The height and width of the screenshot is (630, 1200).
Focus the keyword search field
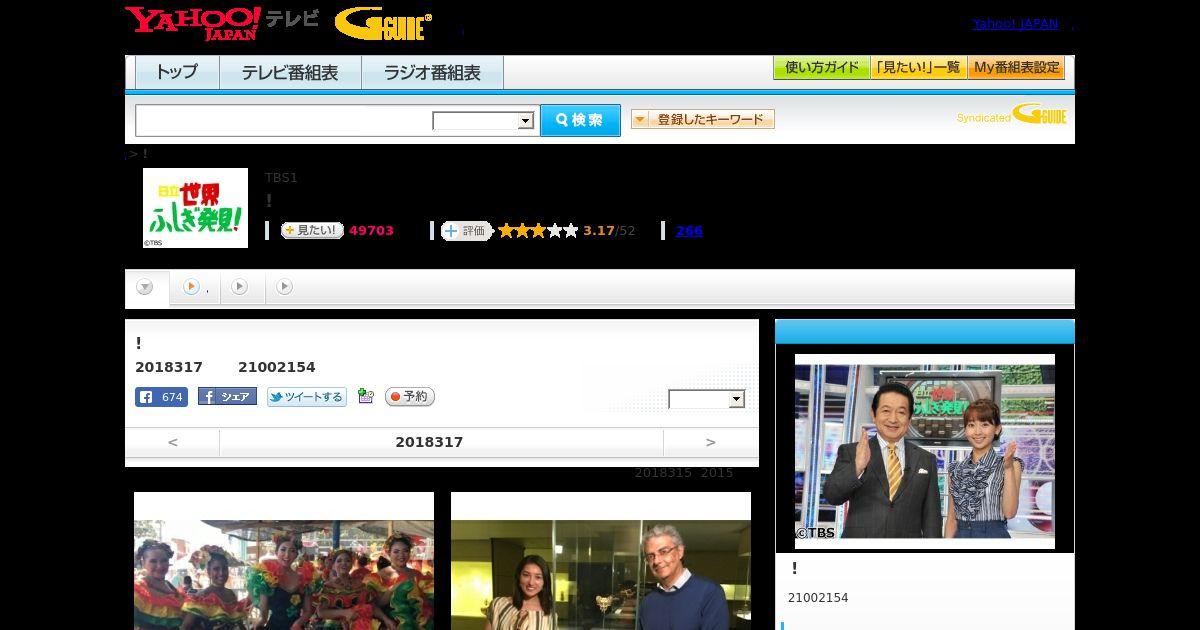(284, 120)
